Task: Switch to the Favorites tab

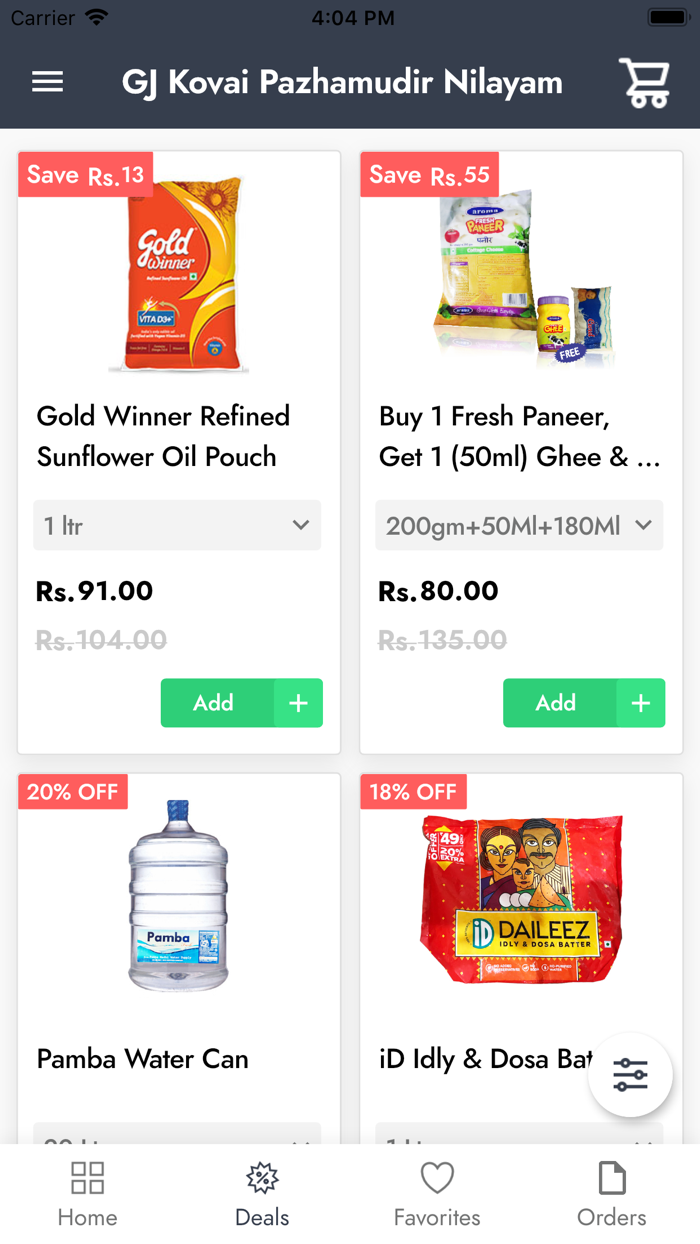Action: tap(437, 1190)
